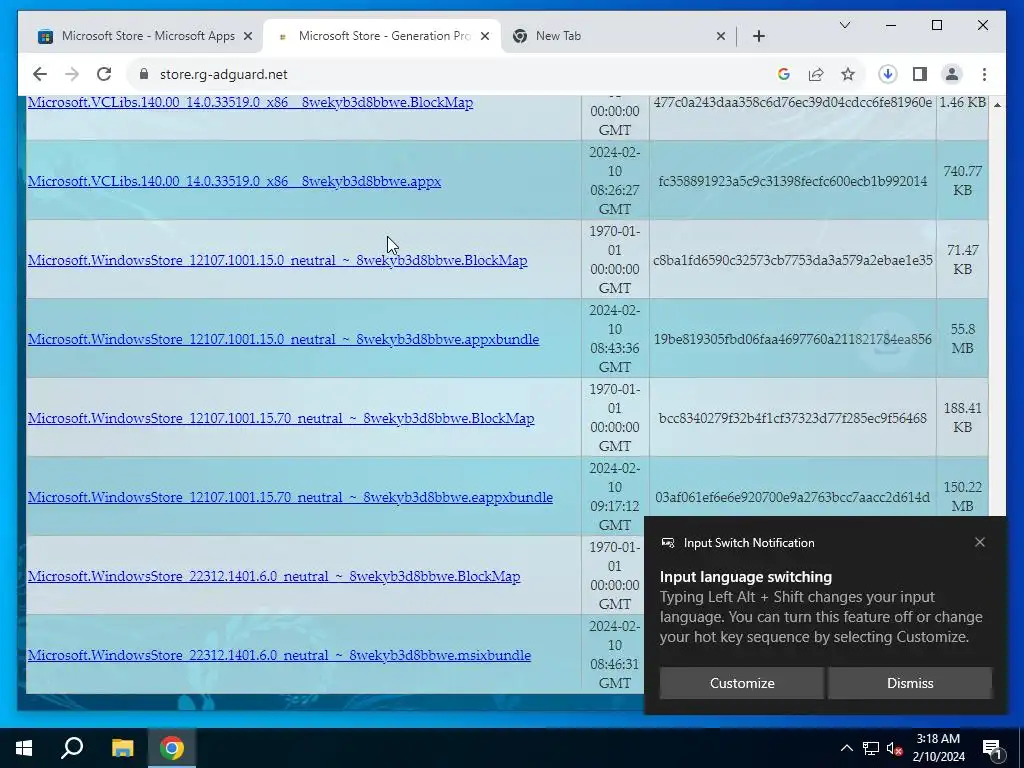This screenshot has height=768, width=1024.
Task: Open the Action Center notifications icon
Action: coord(992,748)
